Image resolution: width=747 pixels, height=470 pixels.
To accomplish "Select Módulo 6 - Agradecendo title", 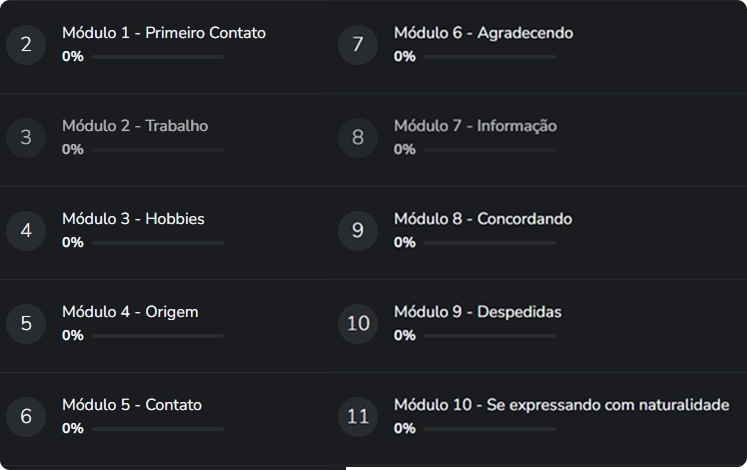I will tap(483, 33).
